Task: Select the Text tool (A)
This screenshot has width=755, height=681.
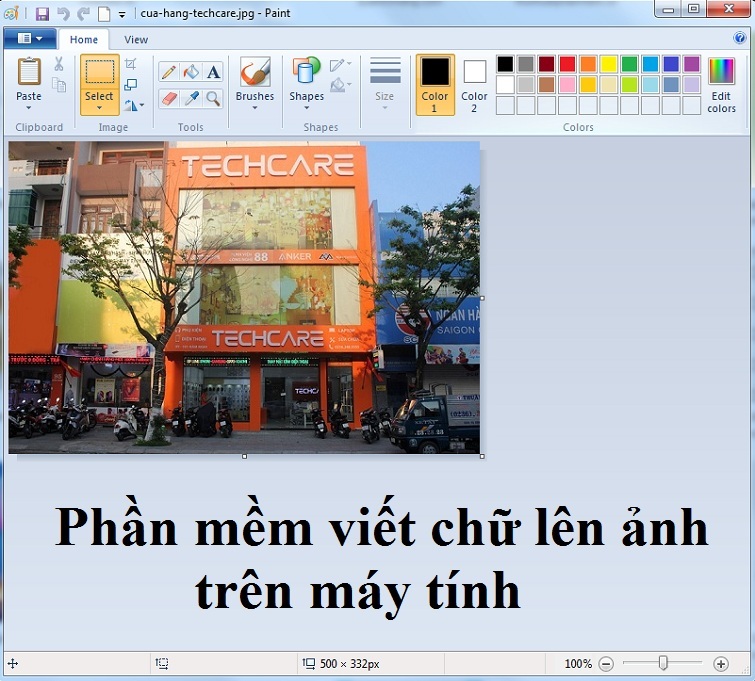Action: click(213, 72)
